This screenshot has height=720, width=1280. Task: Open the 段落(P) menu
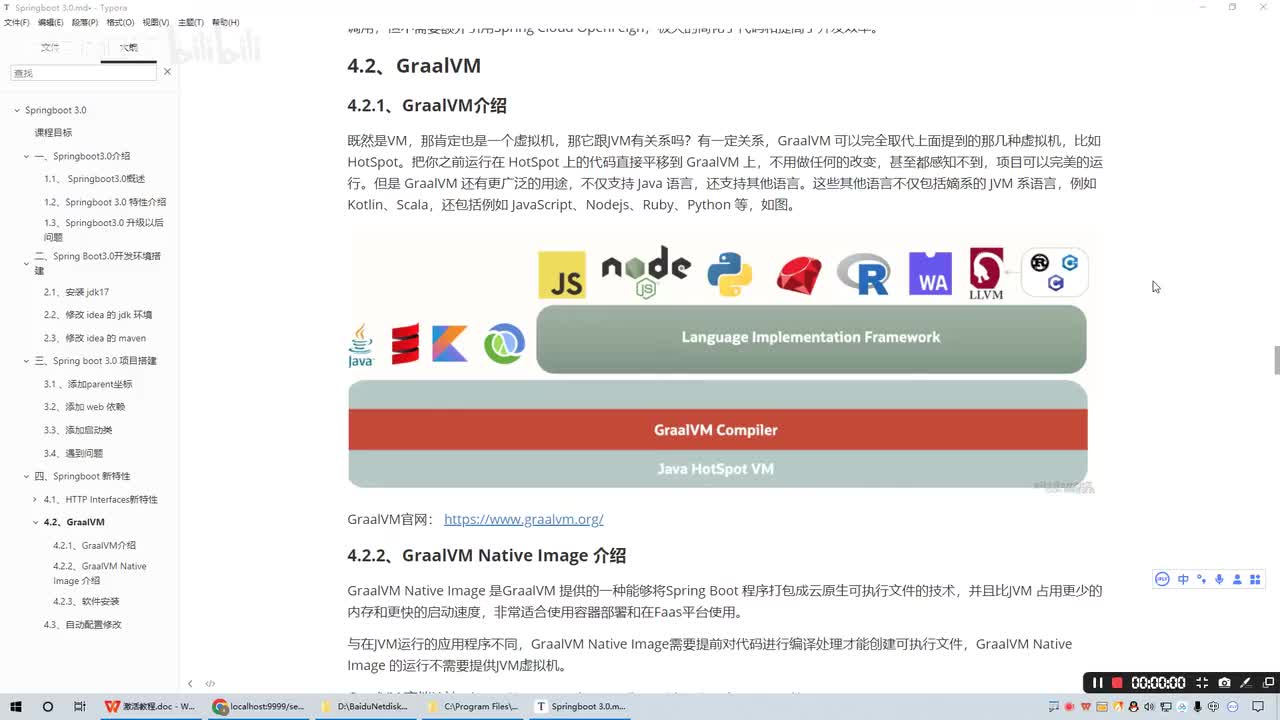(85, 22)
